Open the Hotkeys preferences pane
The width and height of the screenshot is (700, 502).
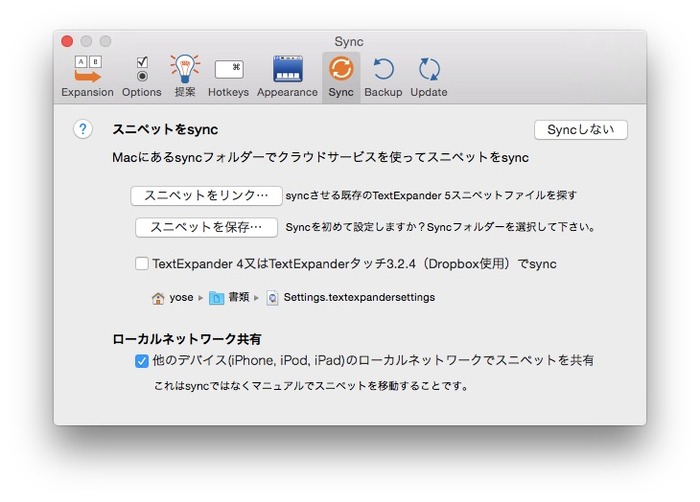[229, 76]
